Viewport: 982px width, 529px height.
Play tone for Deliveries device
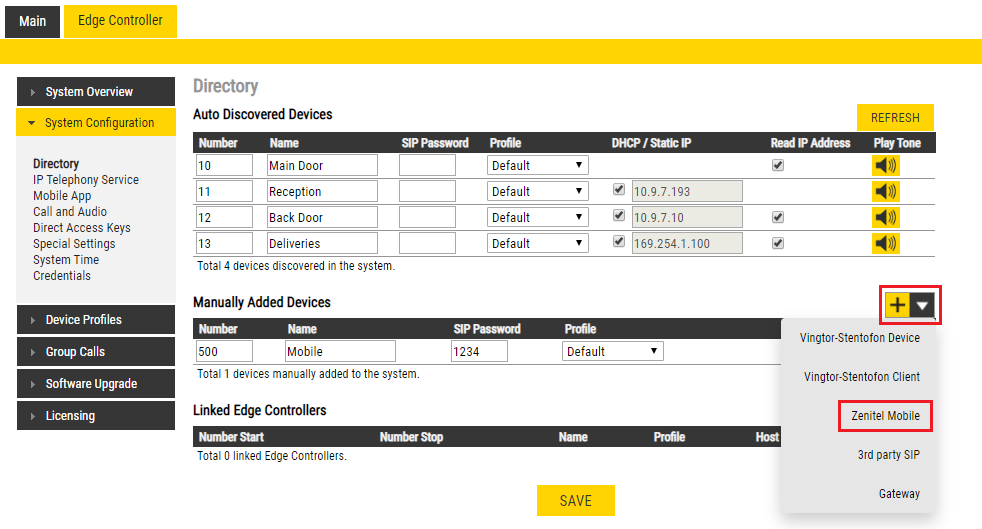pyautogui.click(x=886, y=243)
